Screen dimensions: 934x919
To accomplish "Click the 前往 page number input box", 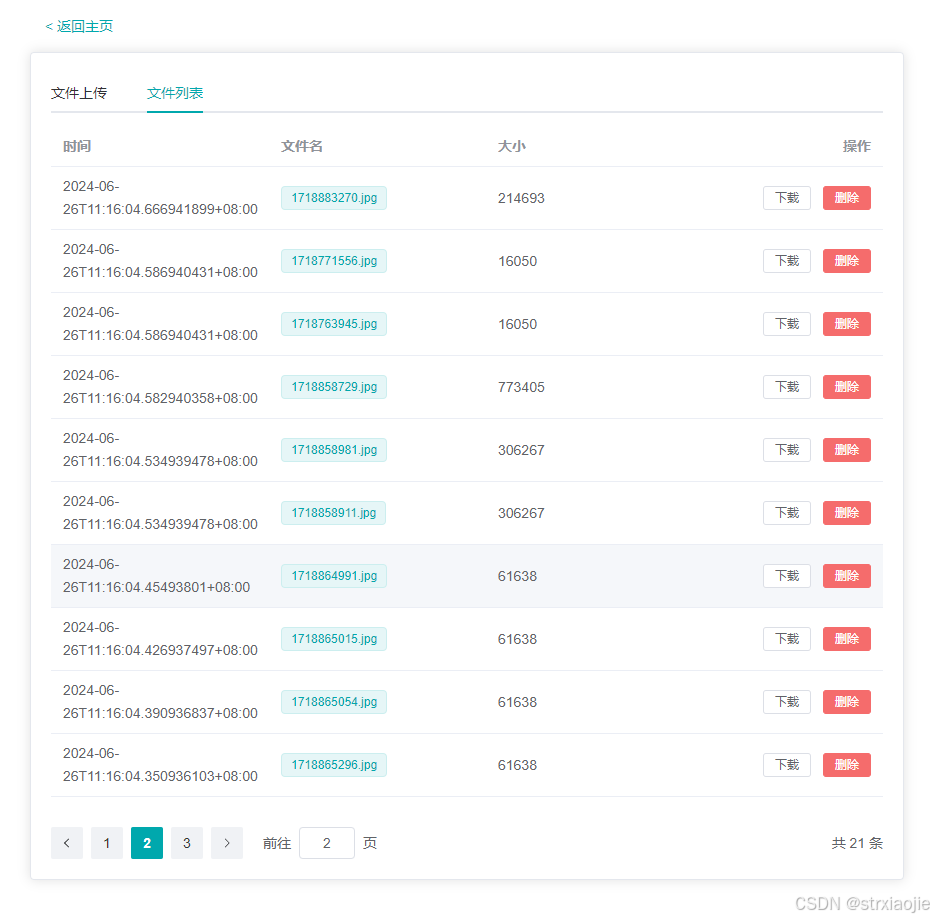I will 327,843.
